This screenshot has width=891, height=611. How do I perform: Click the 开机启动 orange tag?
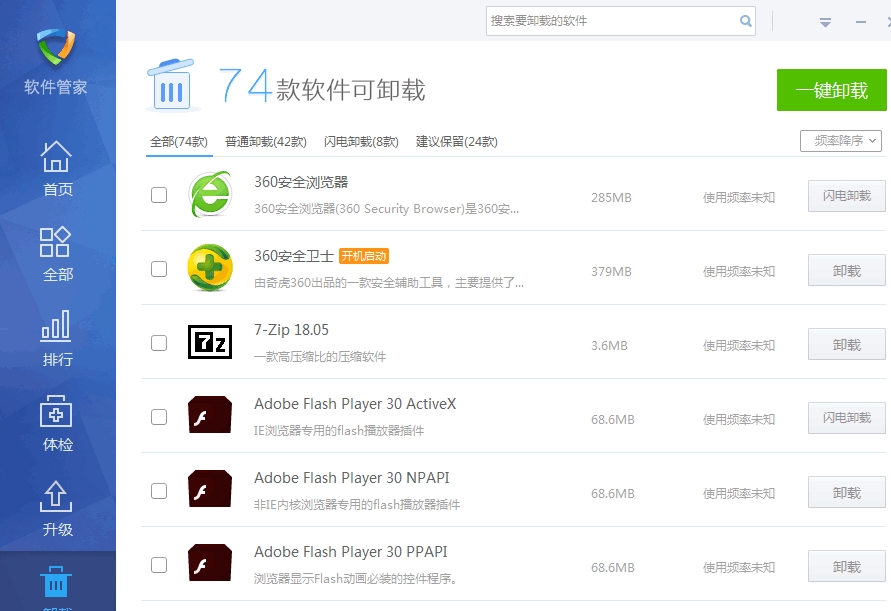pyautogui.click(x=364, y=256)
